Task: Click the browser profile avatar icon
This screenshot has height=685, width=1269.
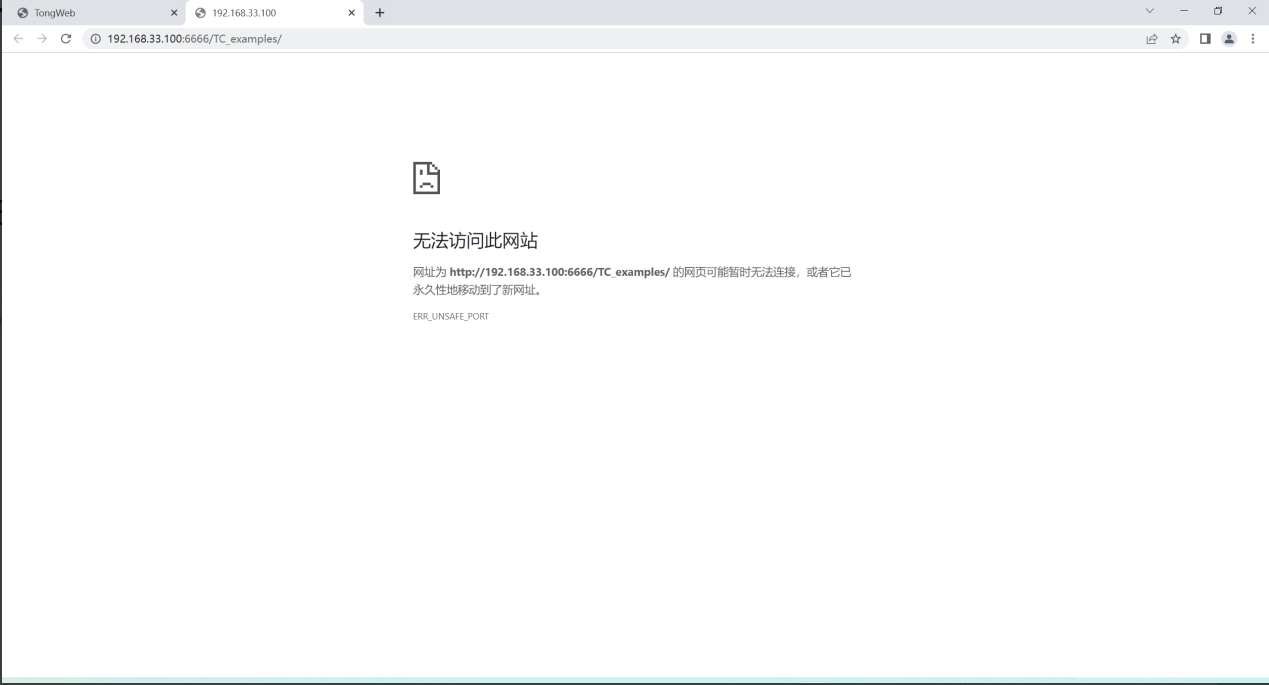Action: [x=1229, y=39]
